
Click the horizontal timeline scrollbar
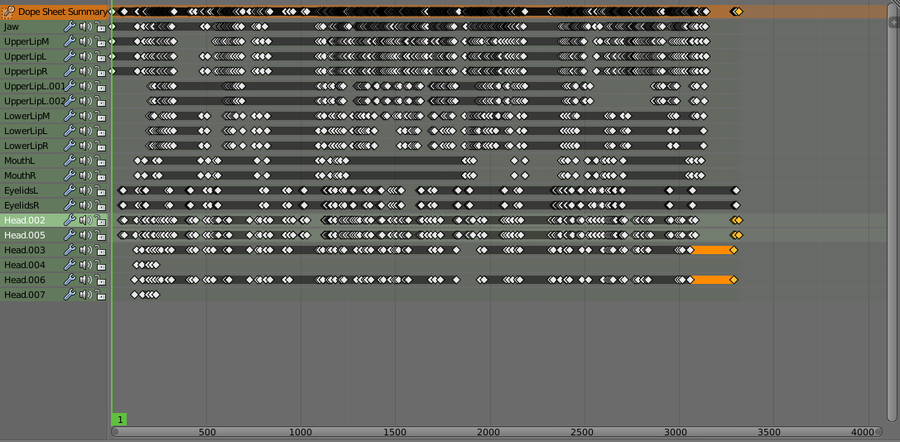(x=496, y=432)
